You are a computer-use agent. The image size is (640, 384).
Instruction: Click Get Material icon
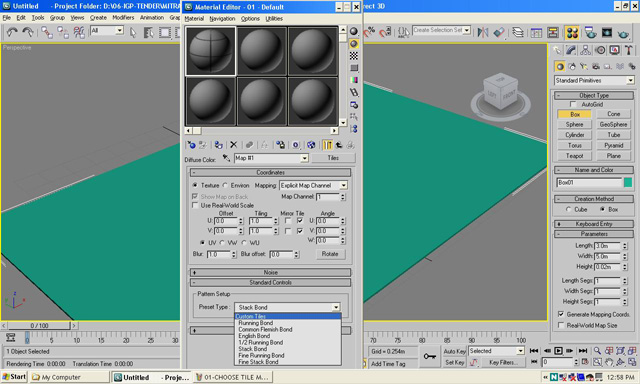(191, 145)
